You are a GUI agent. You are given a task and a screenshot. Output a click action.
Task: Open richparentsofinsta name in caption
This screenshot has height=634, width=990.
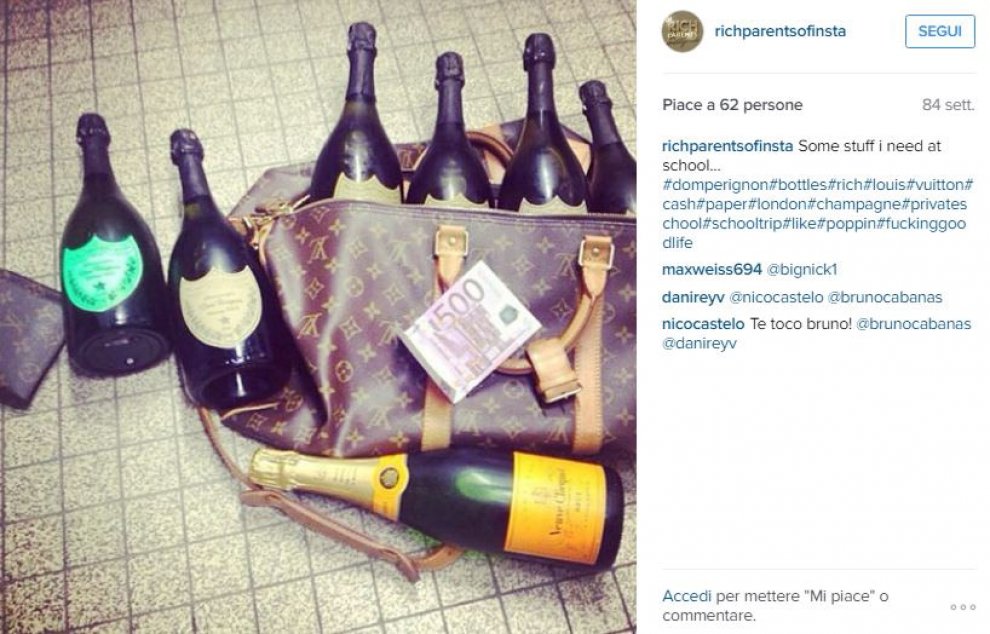pyautogui.click(x=727, y=146)
